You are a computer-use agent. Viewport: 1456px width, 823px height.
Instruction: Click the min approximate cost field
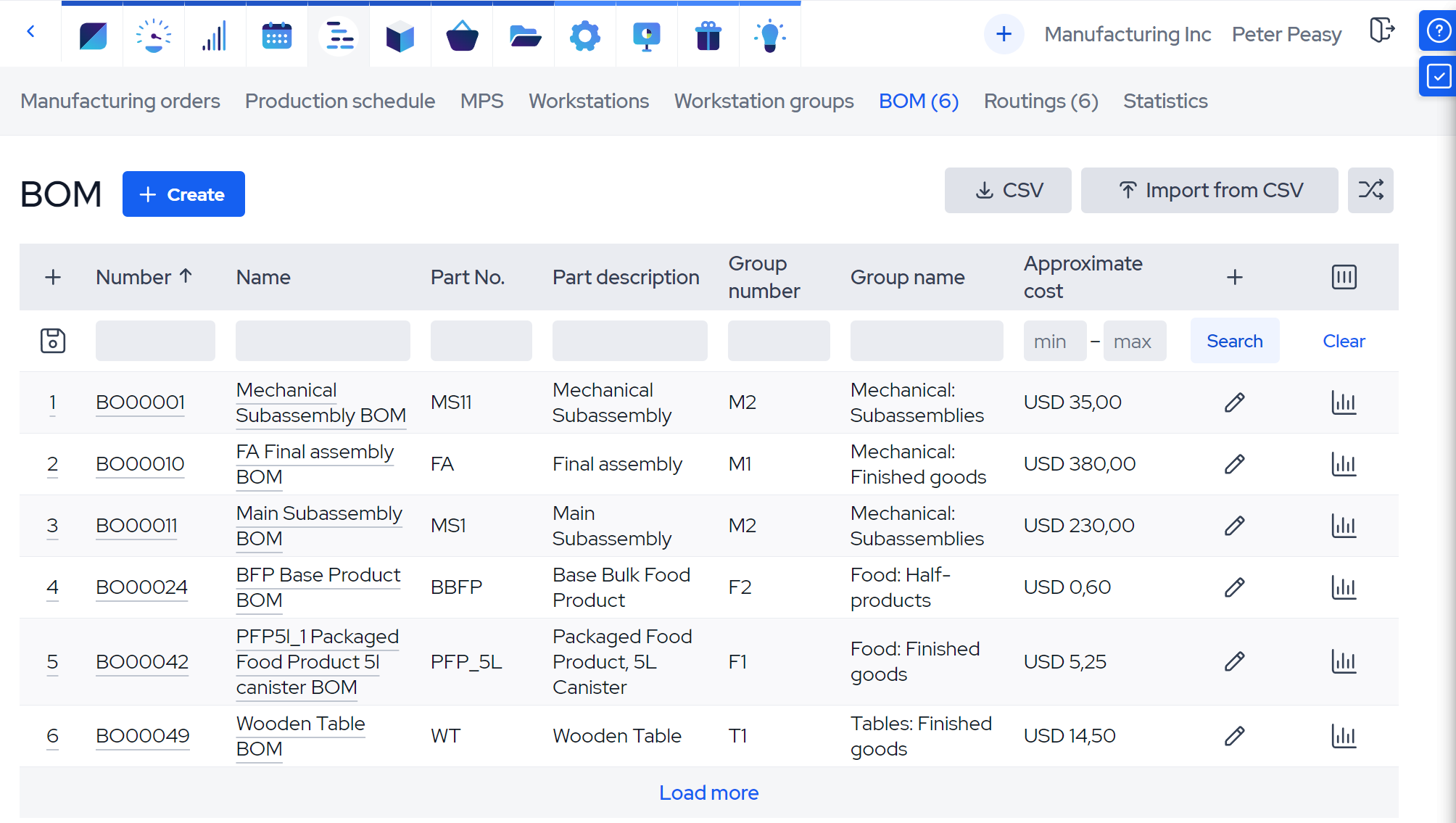coord(1054,342)
